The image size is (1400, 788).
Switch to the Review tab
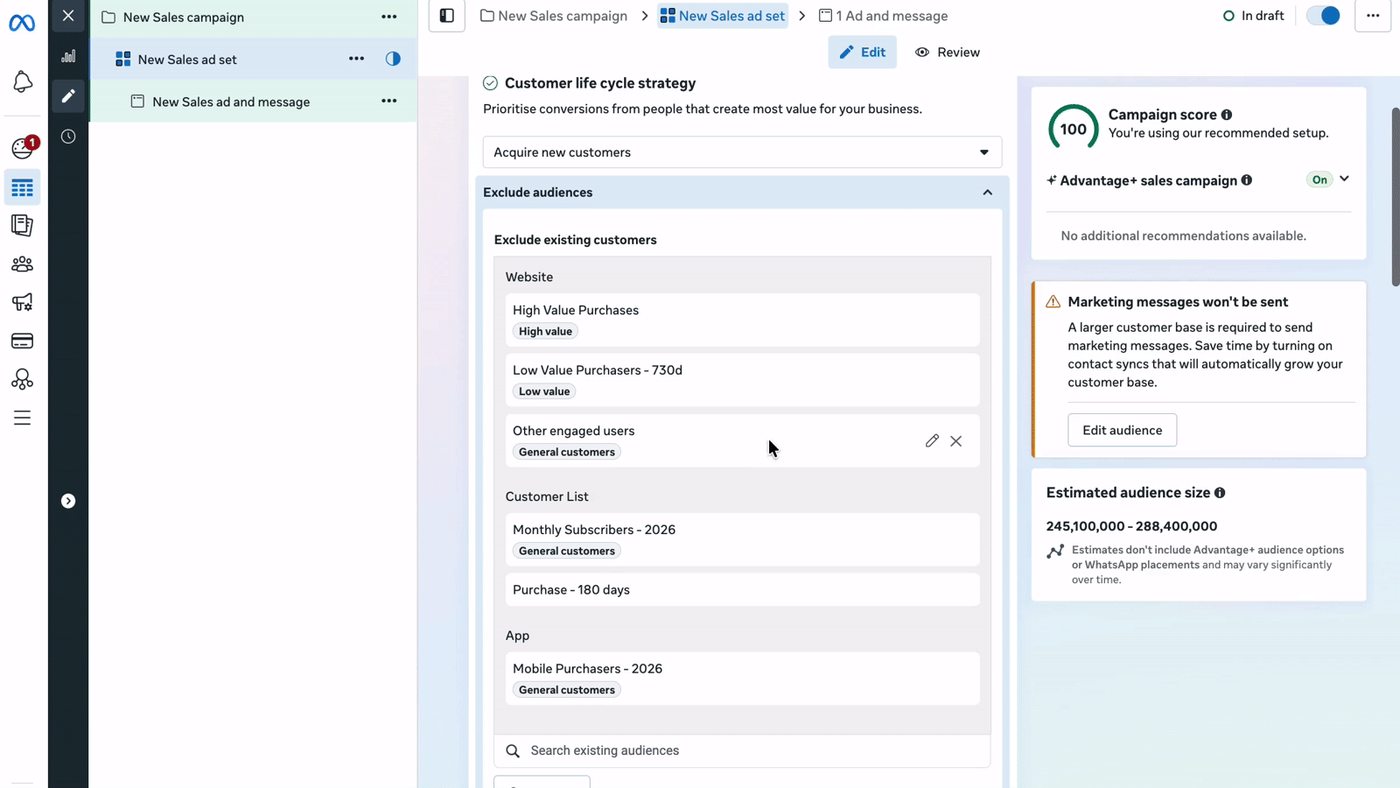tap(947, 52)
